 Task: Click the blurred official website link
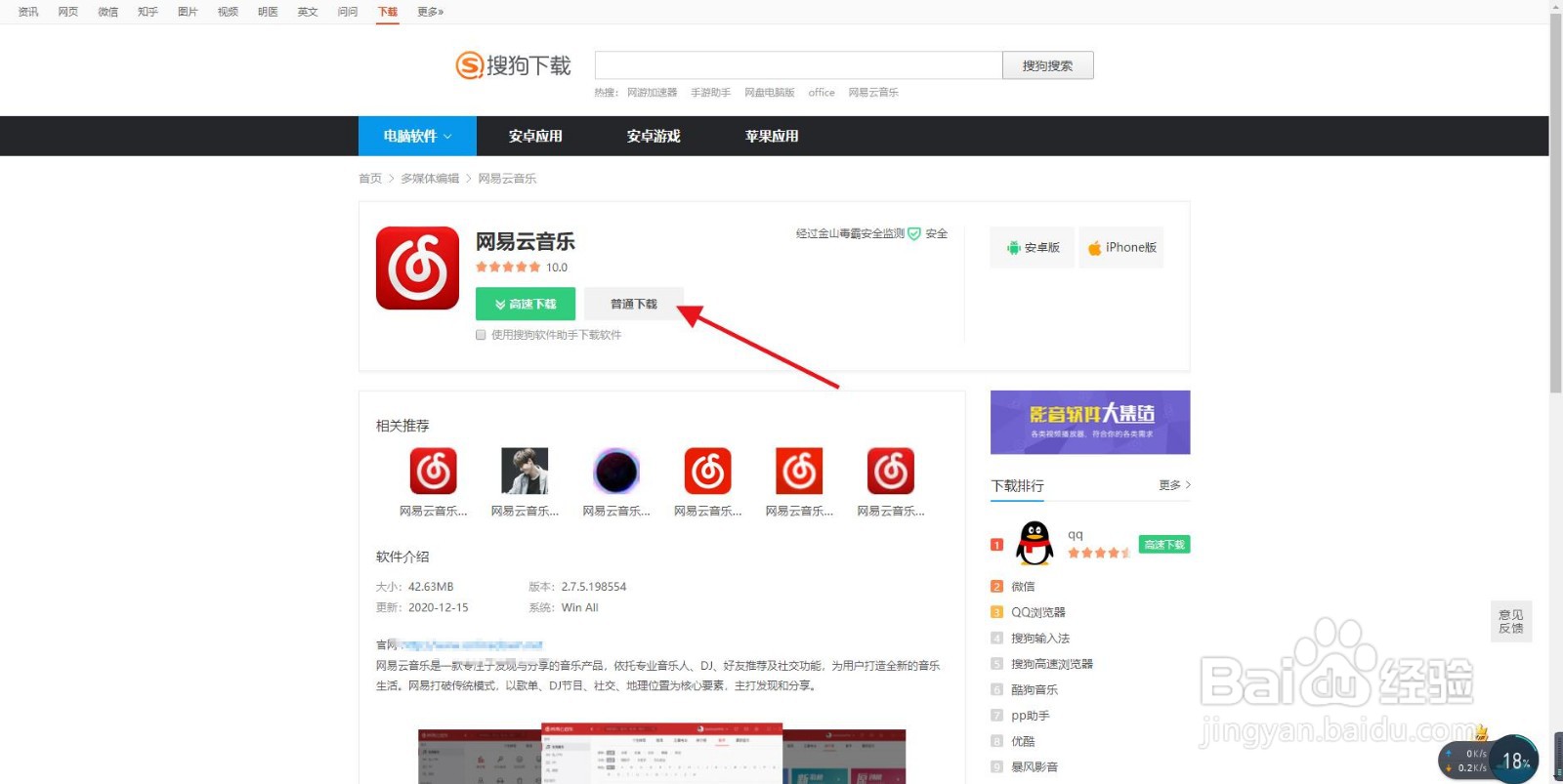coord(471,645)
